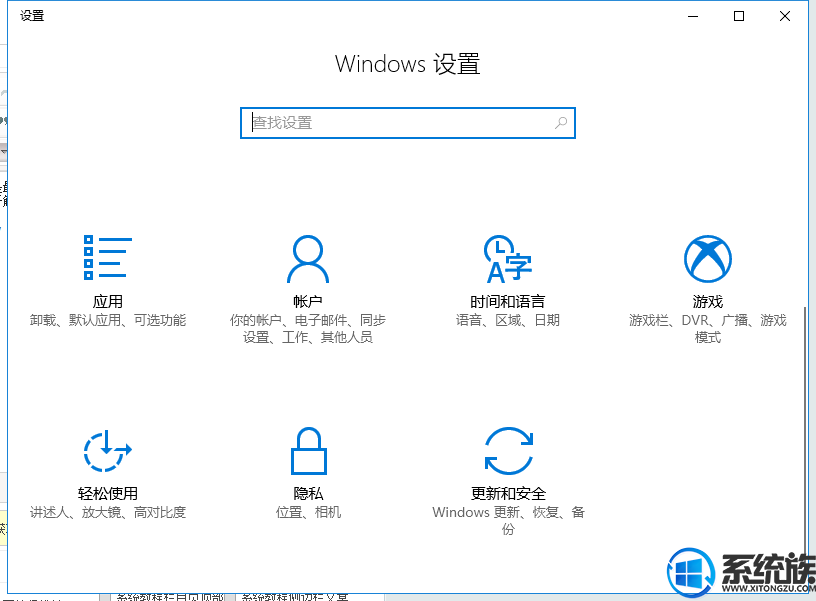Maximize the 设置 window
The height and width of the screenshot is (601, 816).
pos(738,16)
